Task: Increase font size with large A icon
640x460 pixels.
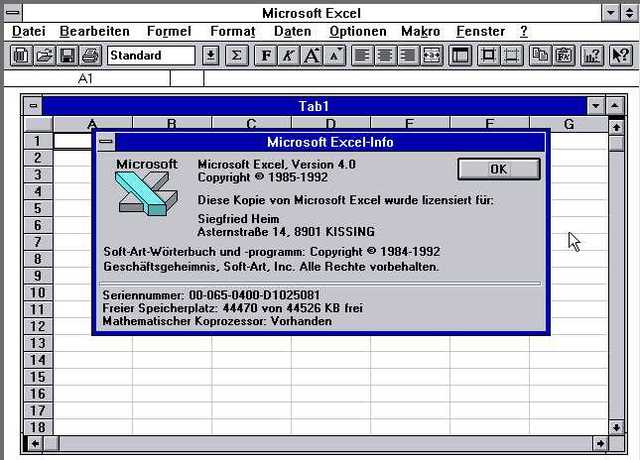Action: 312,55
